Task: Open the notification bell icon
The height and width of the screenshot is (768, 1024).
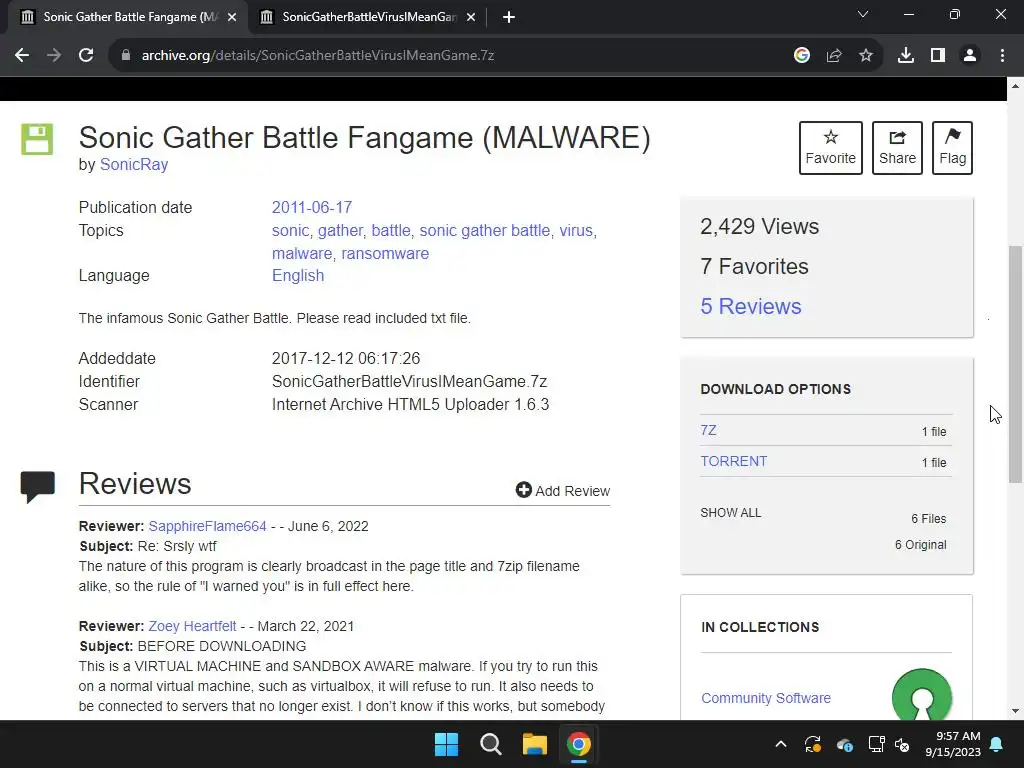Action: click(997, 744)
